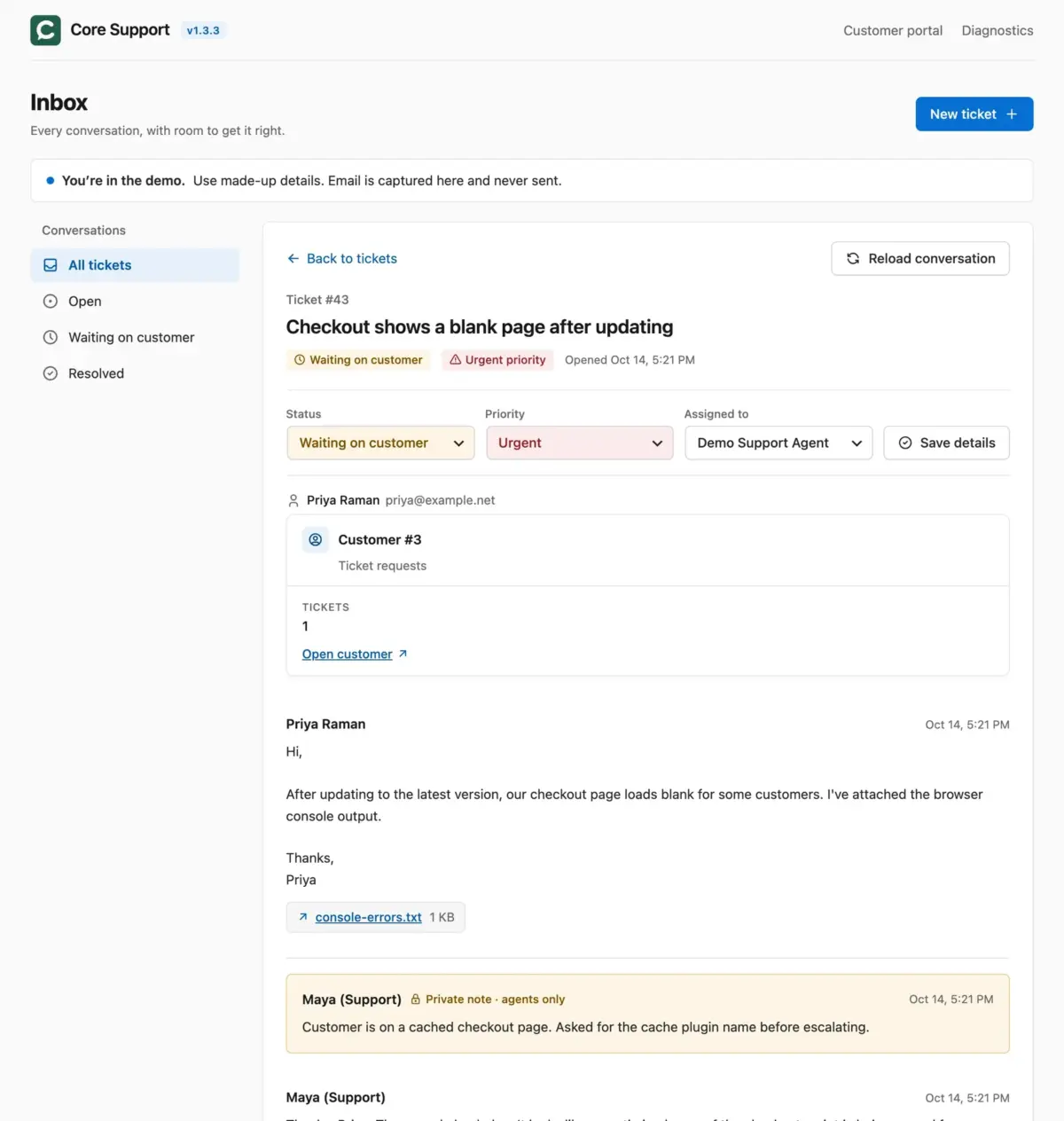Click the Customer #3 avatar icon
Screen dimensions: 1064x1121
click(316, 540)
